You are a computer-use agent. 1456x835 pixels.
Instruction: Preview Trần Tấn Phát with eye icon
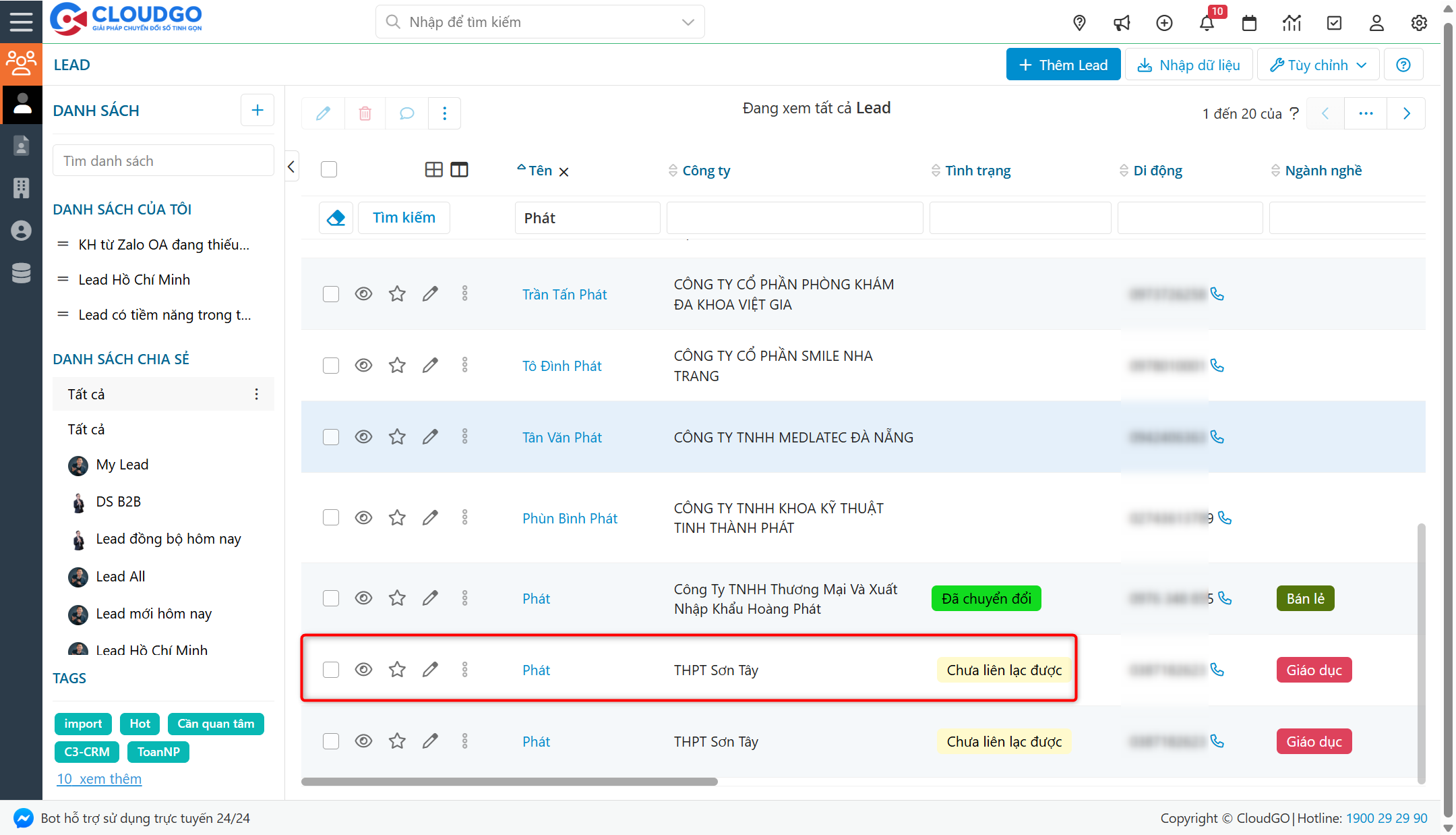(x=363, y=294)
